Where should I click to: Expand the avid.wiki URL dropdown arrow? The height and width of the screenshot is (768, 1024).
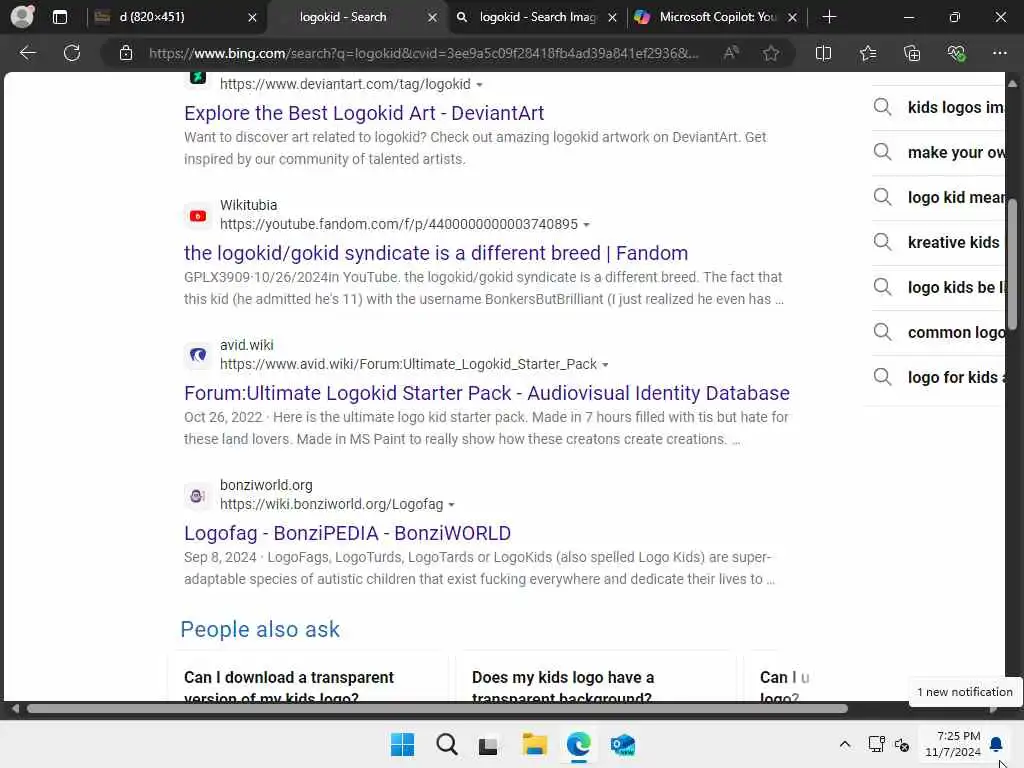(605, 365)
